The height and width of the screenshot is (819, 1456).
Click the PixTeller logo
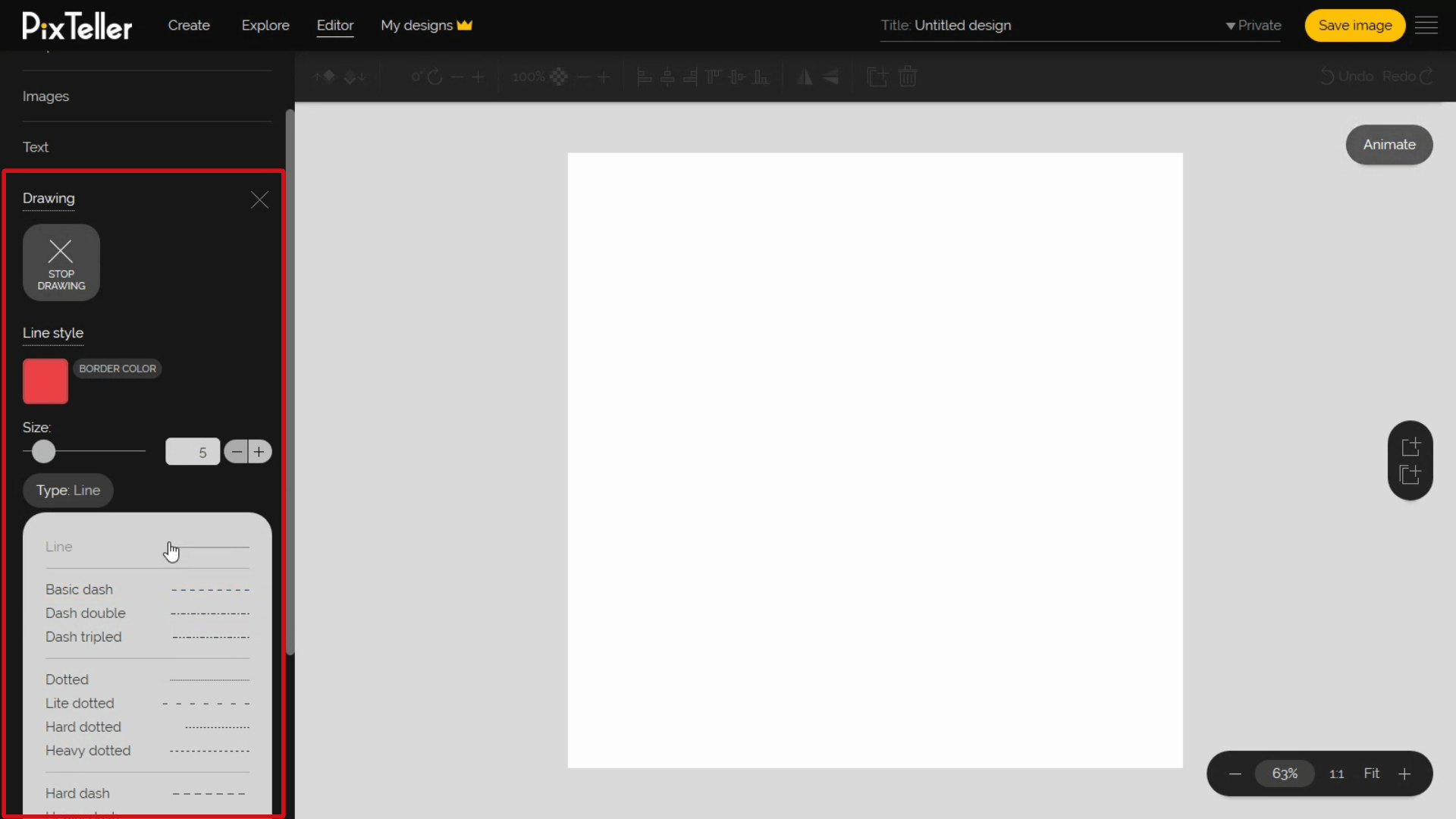[77, 26]
